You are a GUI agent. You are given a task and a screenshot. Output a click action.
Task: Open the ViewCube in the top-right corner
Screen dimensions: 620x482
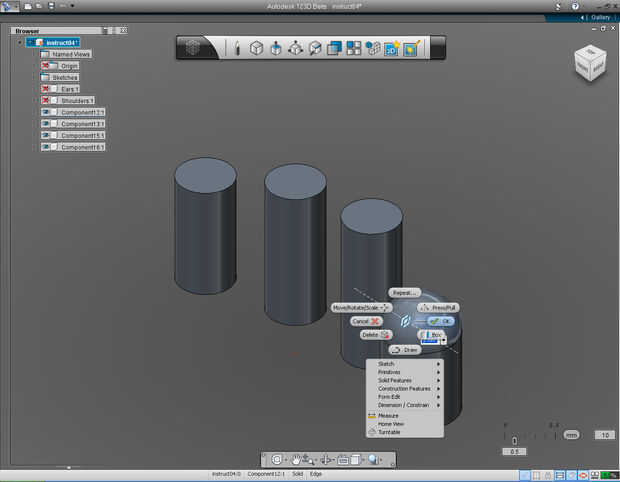click(x=589, y=62)
